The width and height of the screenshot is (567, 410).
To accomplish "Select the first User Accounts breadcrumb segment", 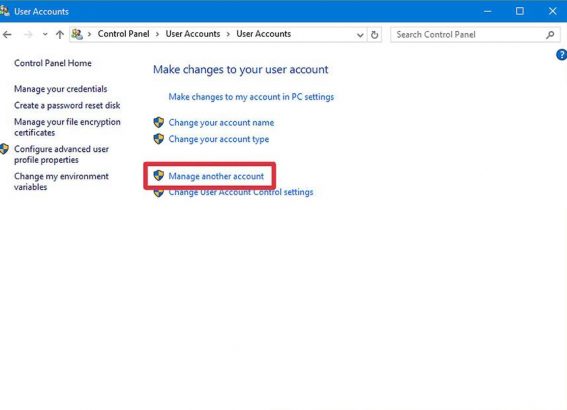I will click(193, 34).
